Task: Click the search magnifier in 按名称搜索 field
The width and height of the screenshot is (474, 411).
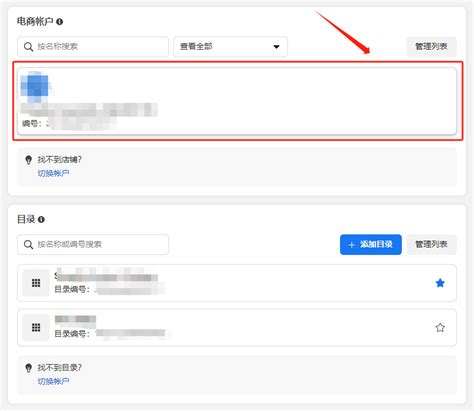Action: pos(29,47)
